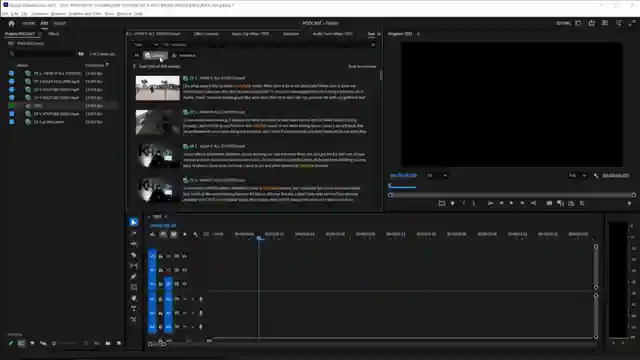640x360 pixels.
Task: Adjust the Project panel thumbnail zoom slider
Action: [67, 344]
